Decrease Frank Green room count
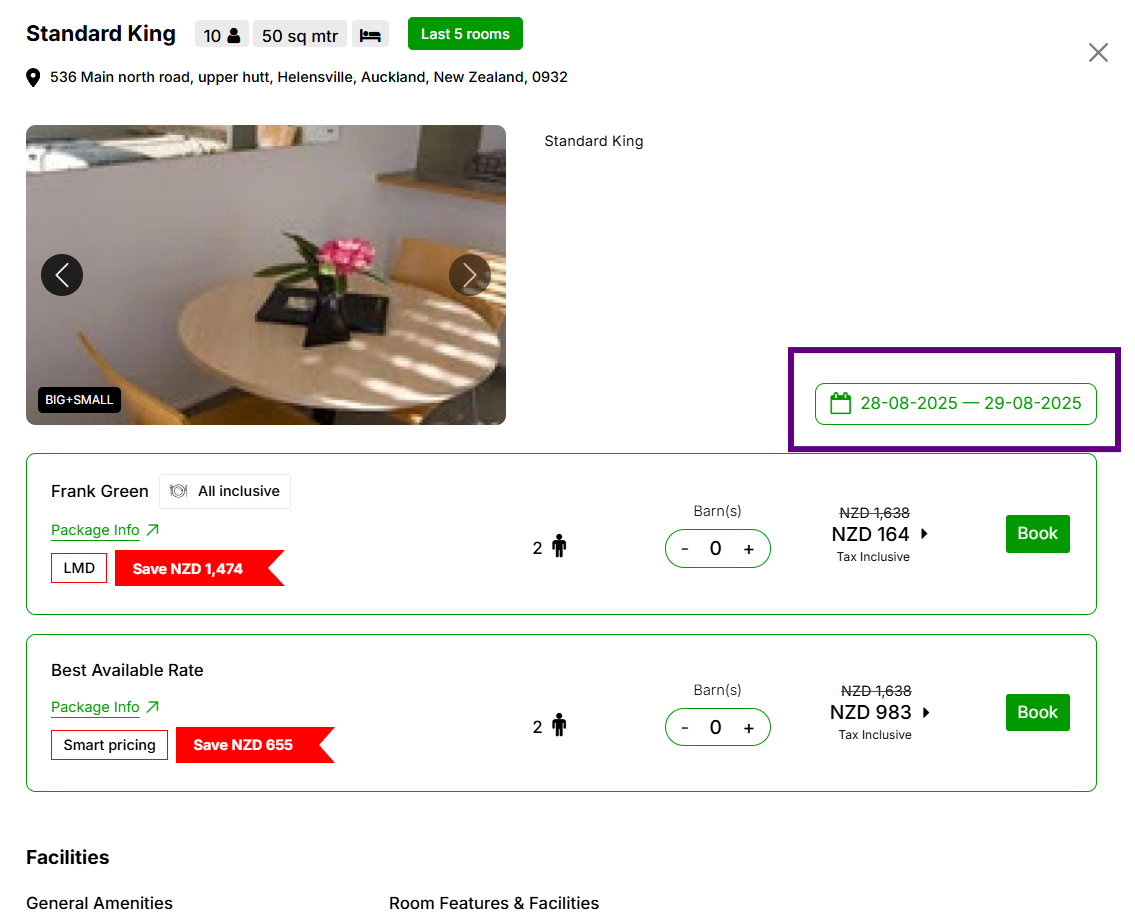The height and width of the screenshot is (912, 1135). click(x=685, y=549)
